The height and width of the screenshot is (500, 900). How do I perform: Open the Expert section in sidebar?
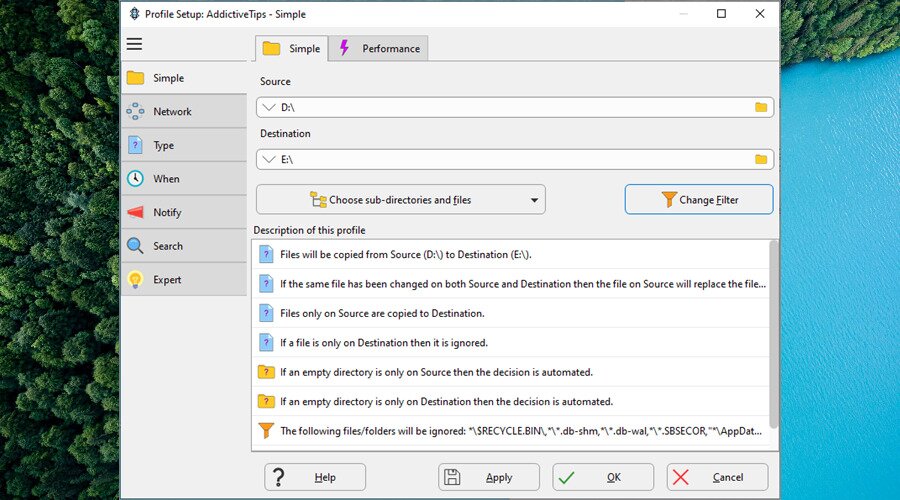[184, 280]
